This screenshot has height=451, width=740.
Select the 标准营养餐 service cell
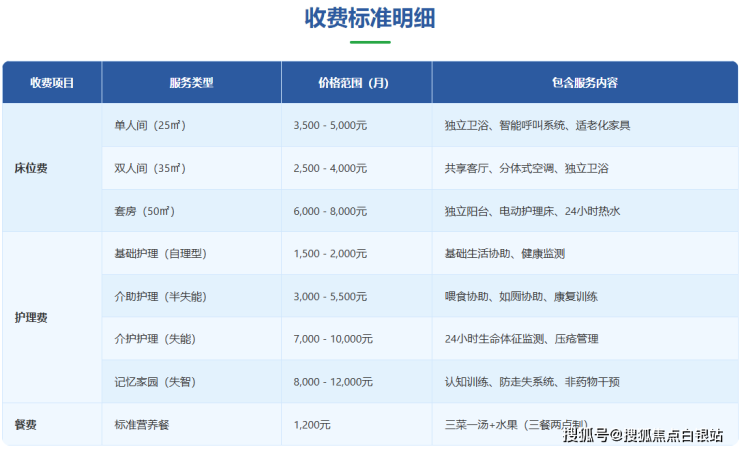(142, 425)
